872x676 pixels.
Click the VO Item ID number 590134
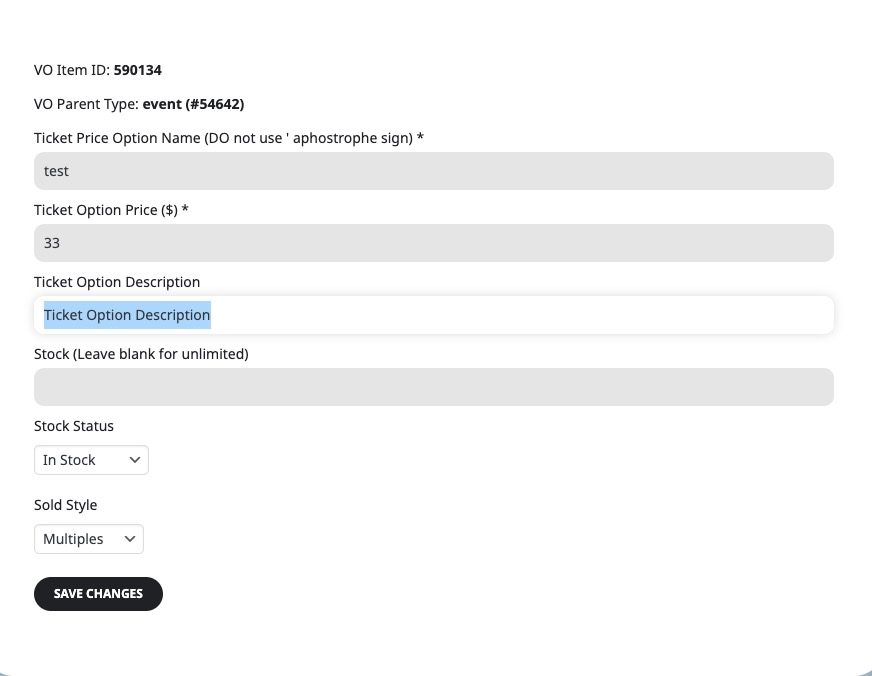coord(138,70)
